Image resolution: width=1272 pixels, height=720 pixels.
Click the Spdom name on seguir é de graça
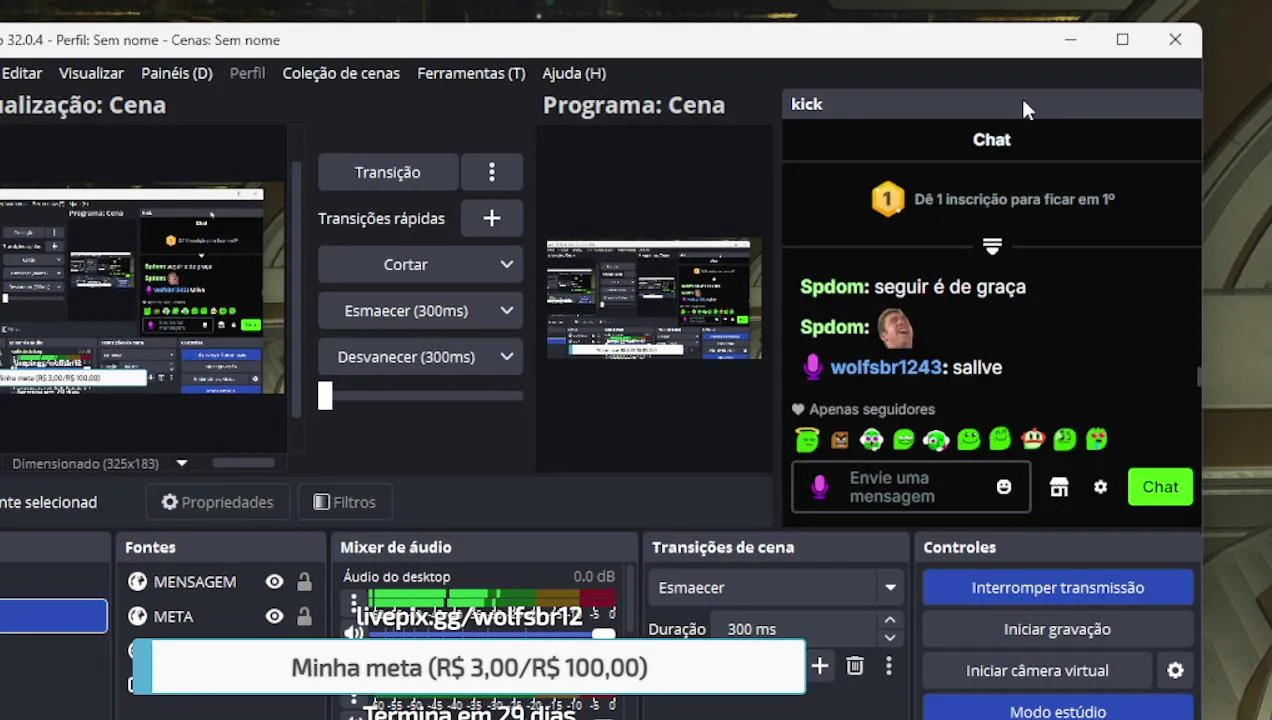click(834, 287)
